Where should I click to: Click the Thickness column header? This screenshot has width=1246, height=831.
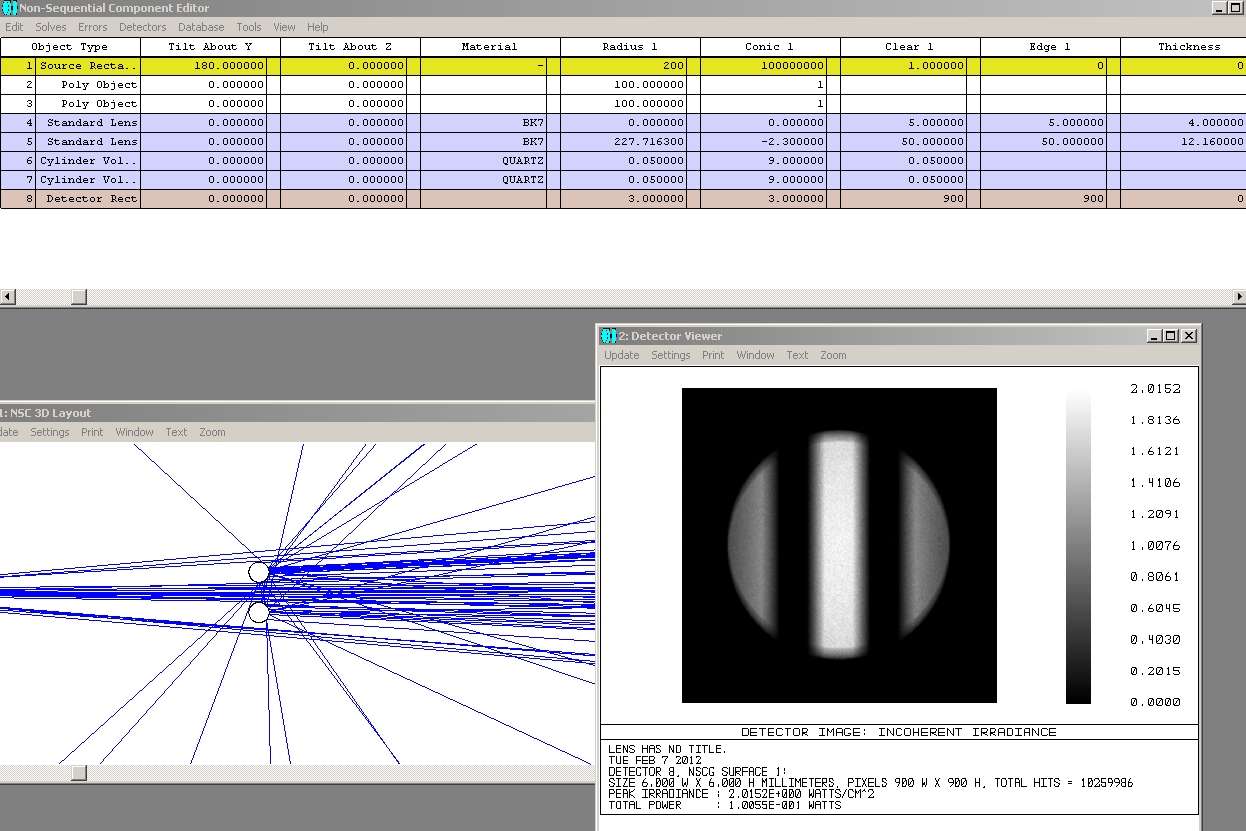point(1183,47)
